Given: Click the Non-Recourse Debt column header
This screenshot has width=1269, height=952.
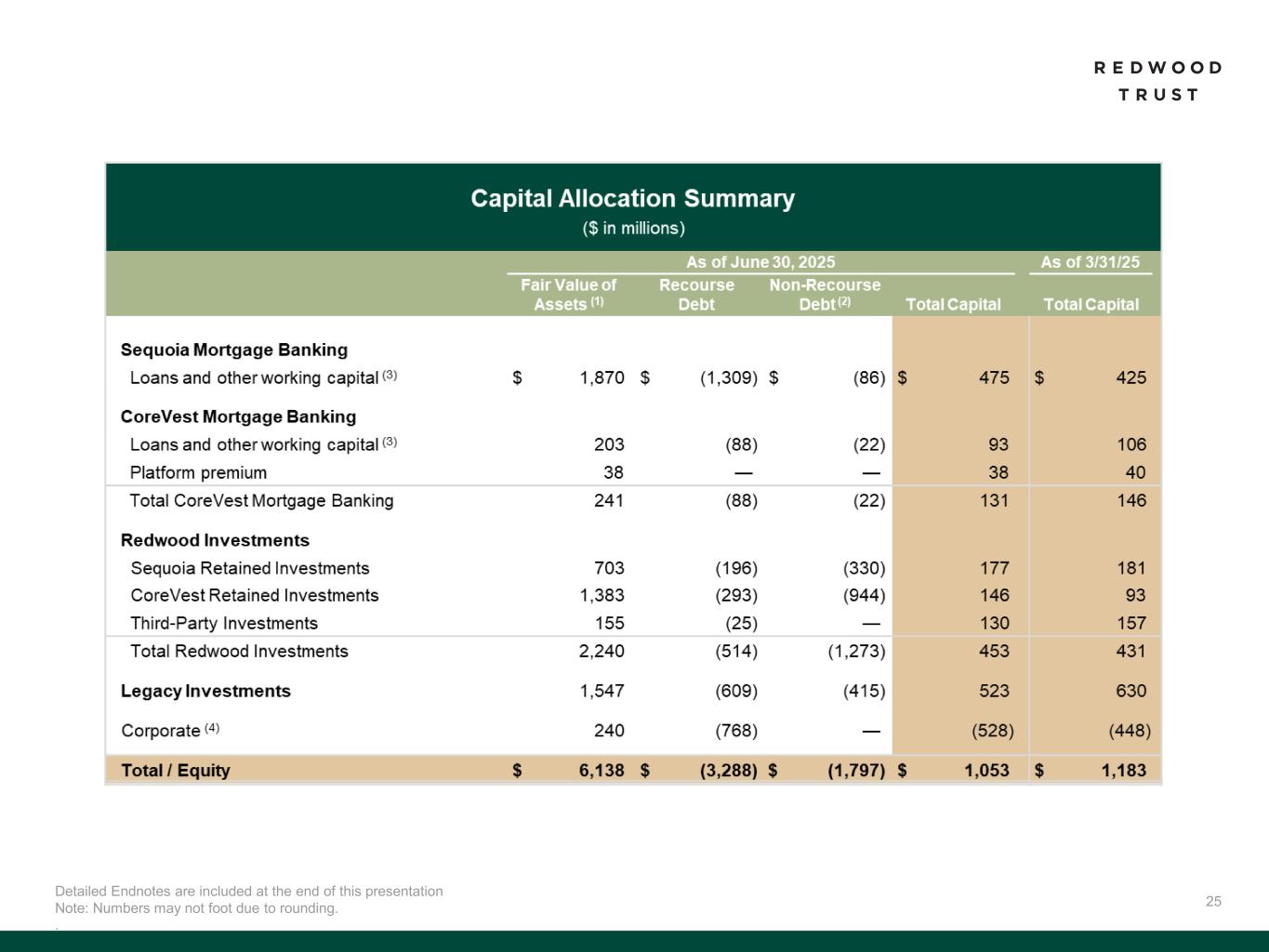Looking at the screenshot, I should pos(825,295).
